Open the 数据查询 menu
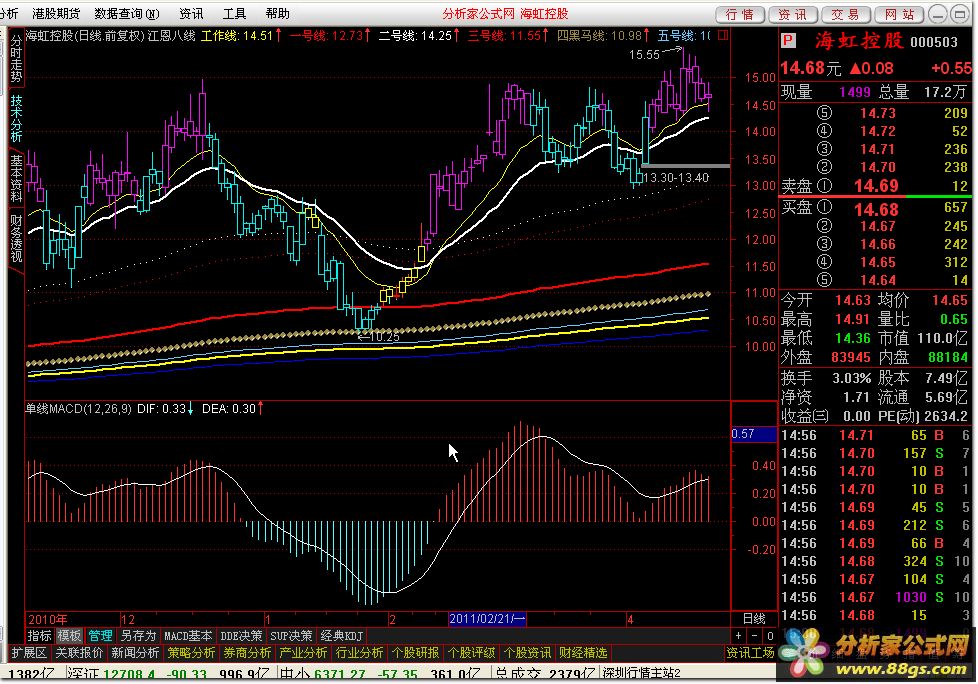 tap(127, 13)
